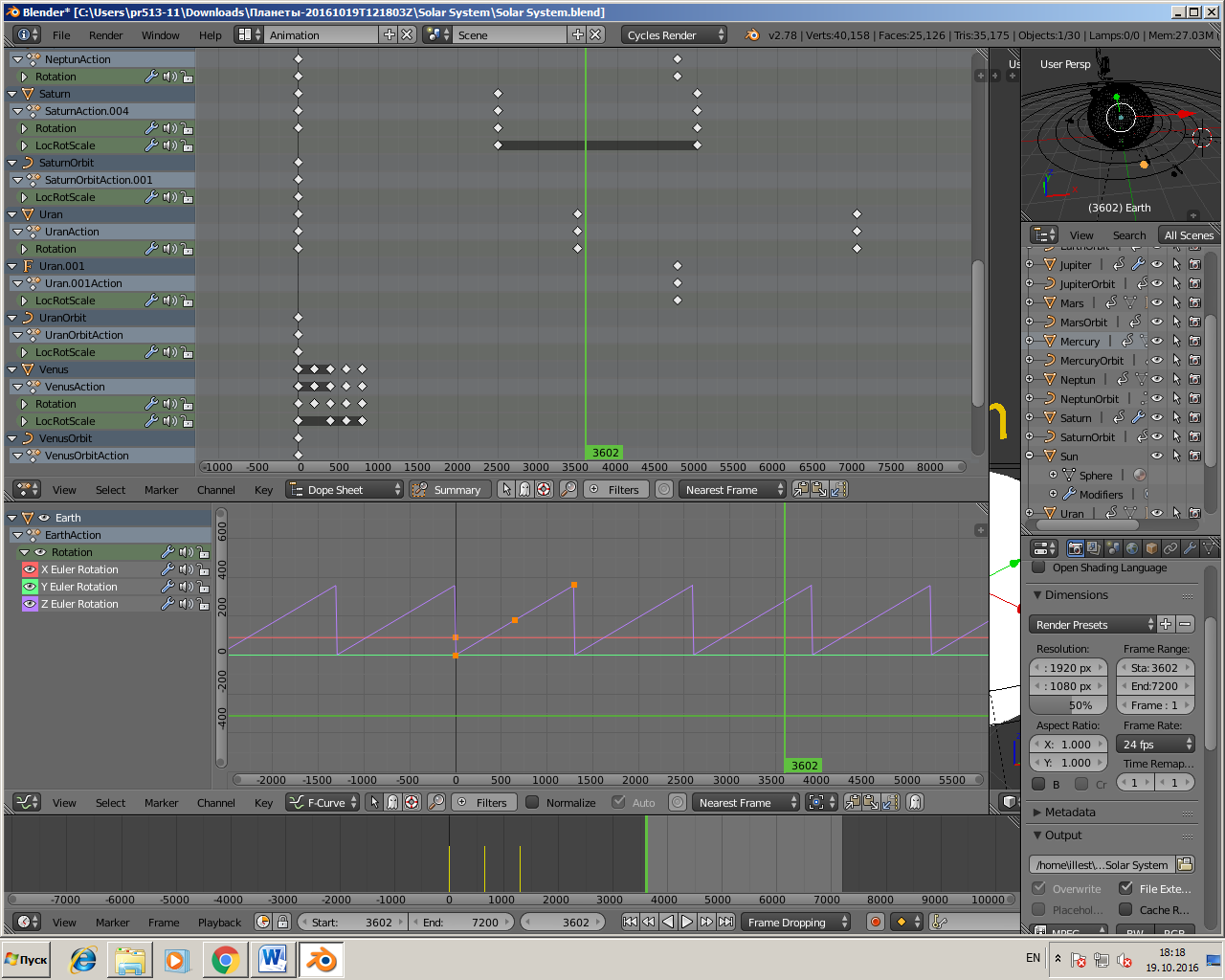
Task: Open the Help menu
Action: (210, 35)
